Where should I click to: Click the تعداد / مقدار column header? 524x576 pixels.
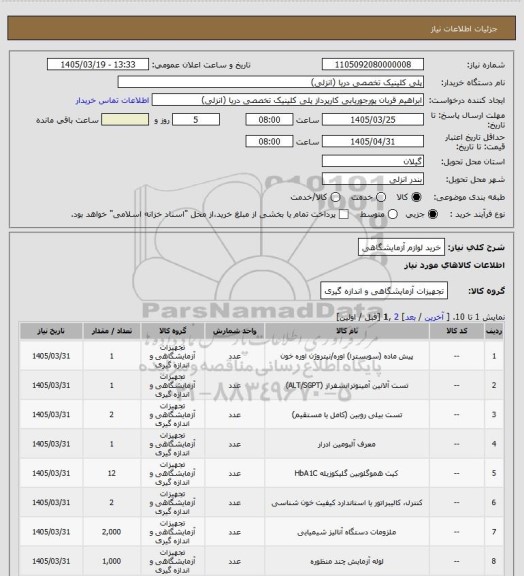112,331
